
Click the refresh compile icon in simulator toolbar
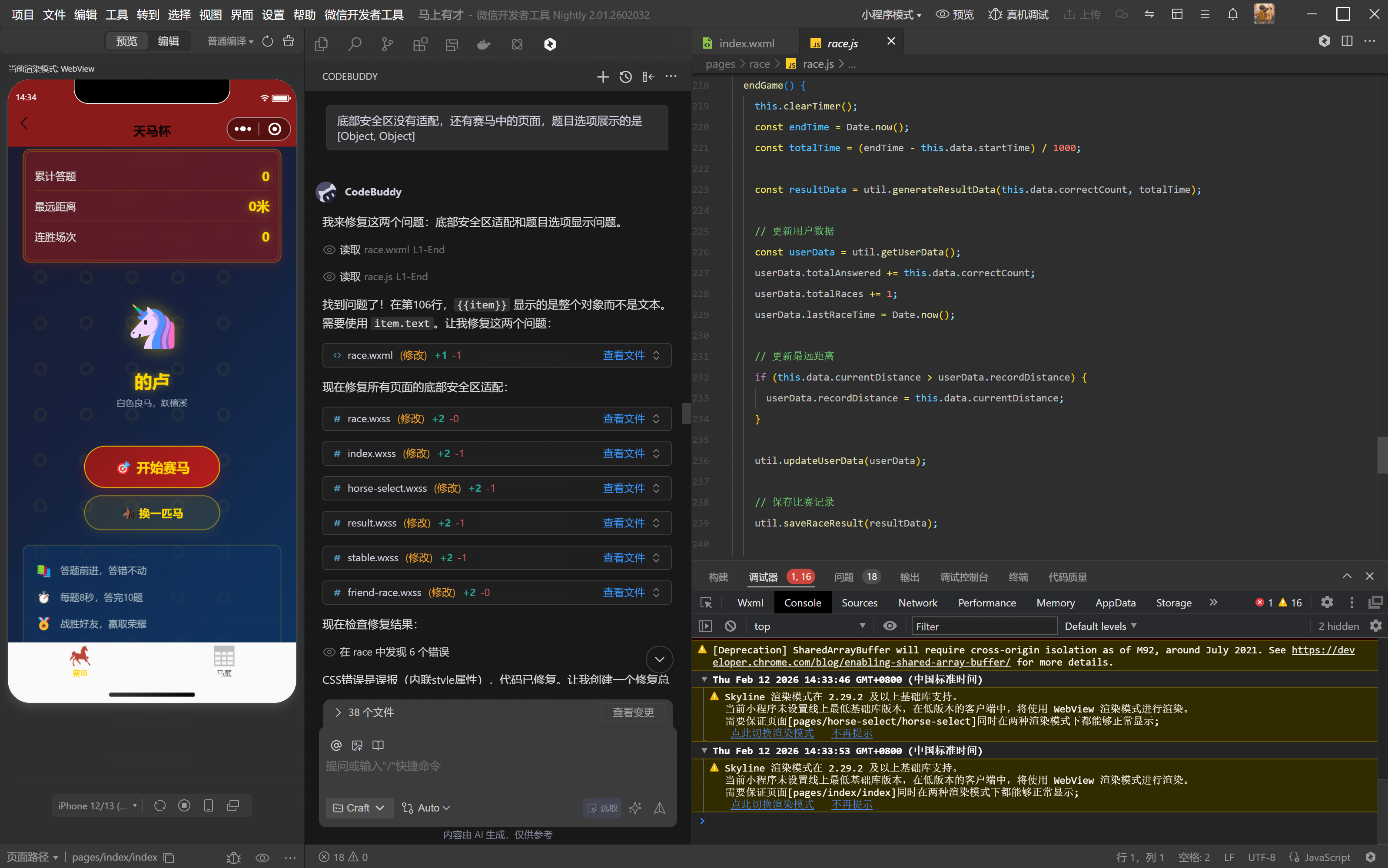coord(268,41)
